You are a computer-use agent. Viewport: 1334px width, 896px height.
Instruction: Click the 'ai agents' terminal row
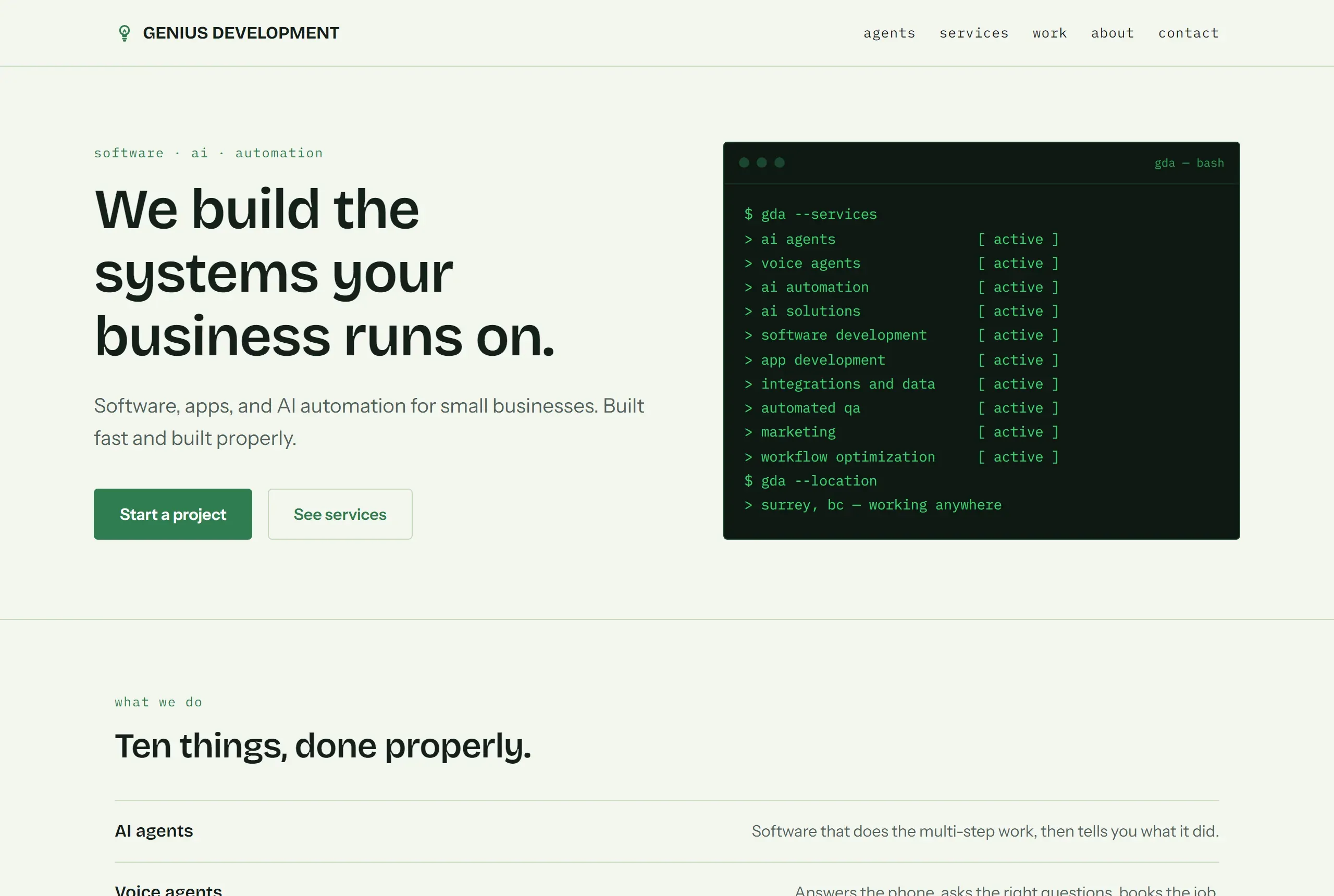pyautogui.click(x=901, y=239)
